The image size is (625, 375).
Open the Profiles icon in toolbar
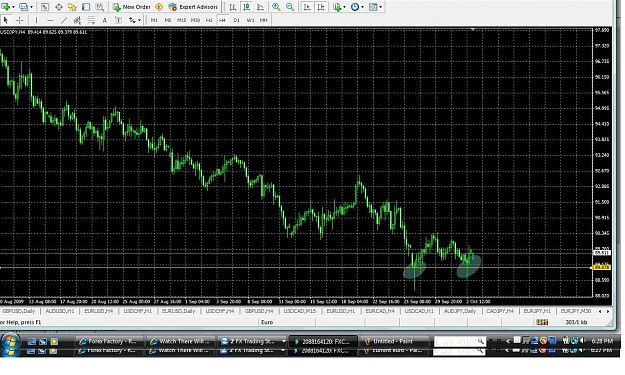(24, 7)
